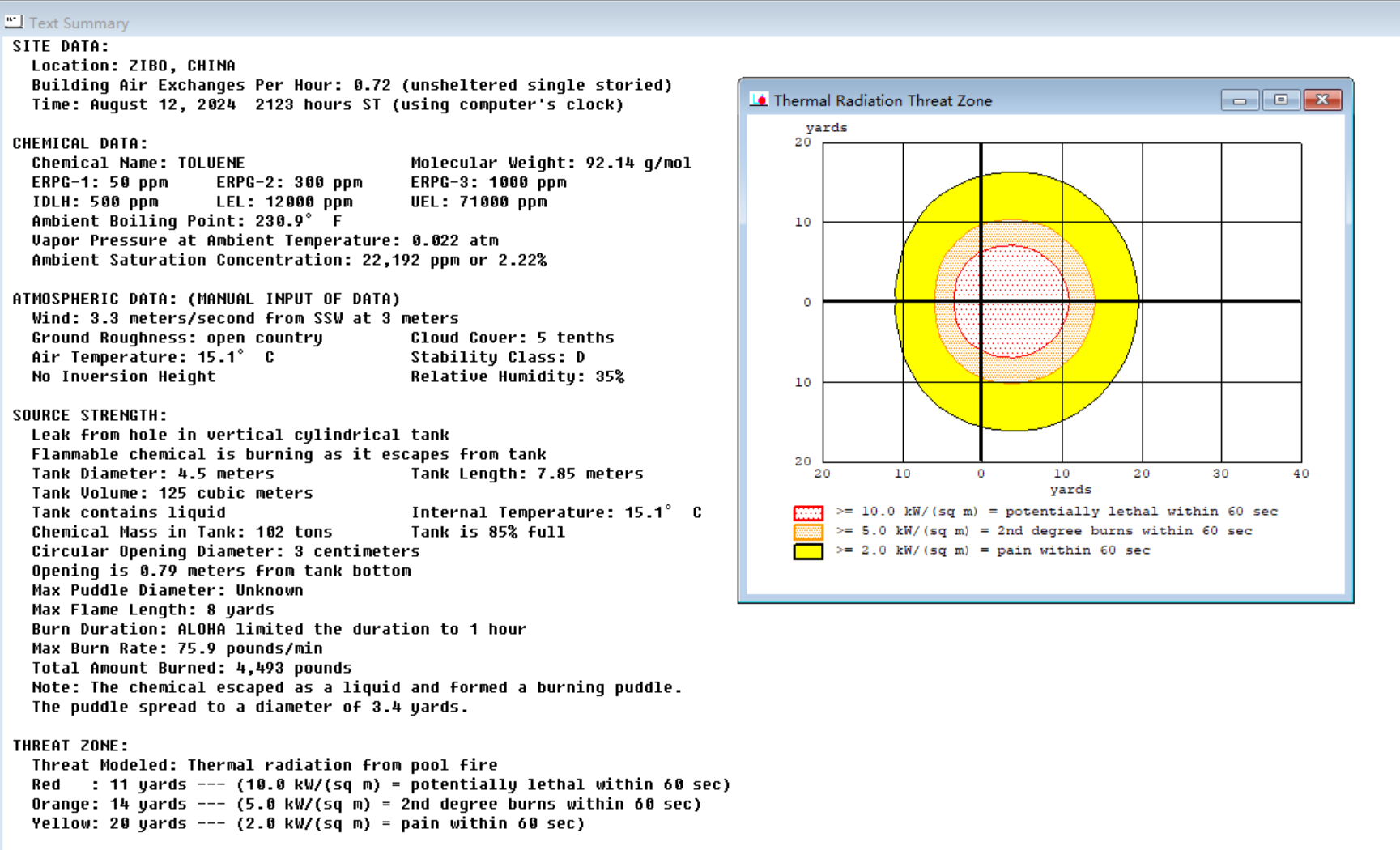Click the 'pain within 60 sec' legend label
This screenshot has width=1400, height=850.
tap(1073, 550)
